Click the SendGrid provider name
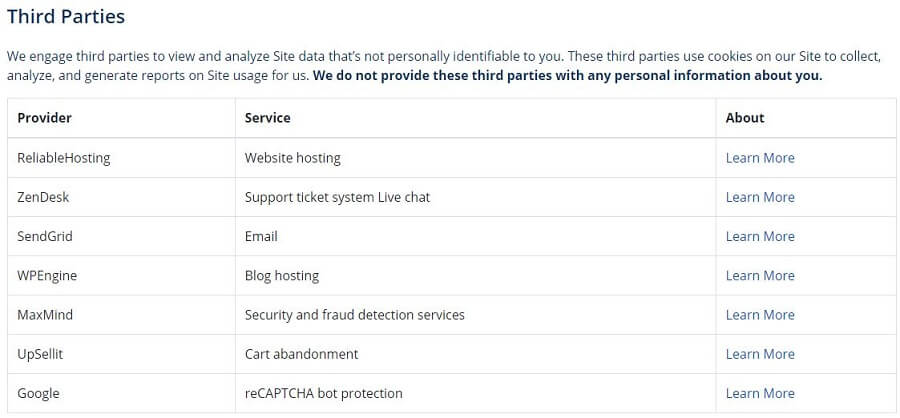 click(45, 236)
